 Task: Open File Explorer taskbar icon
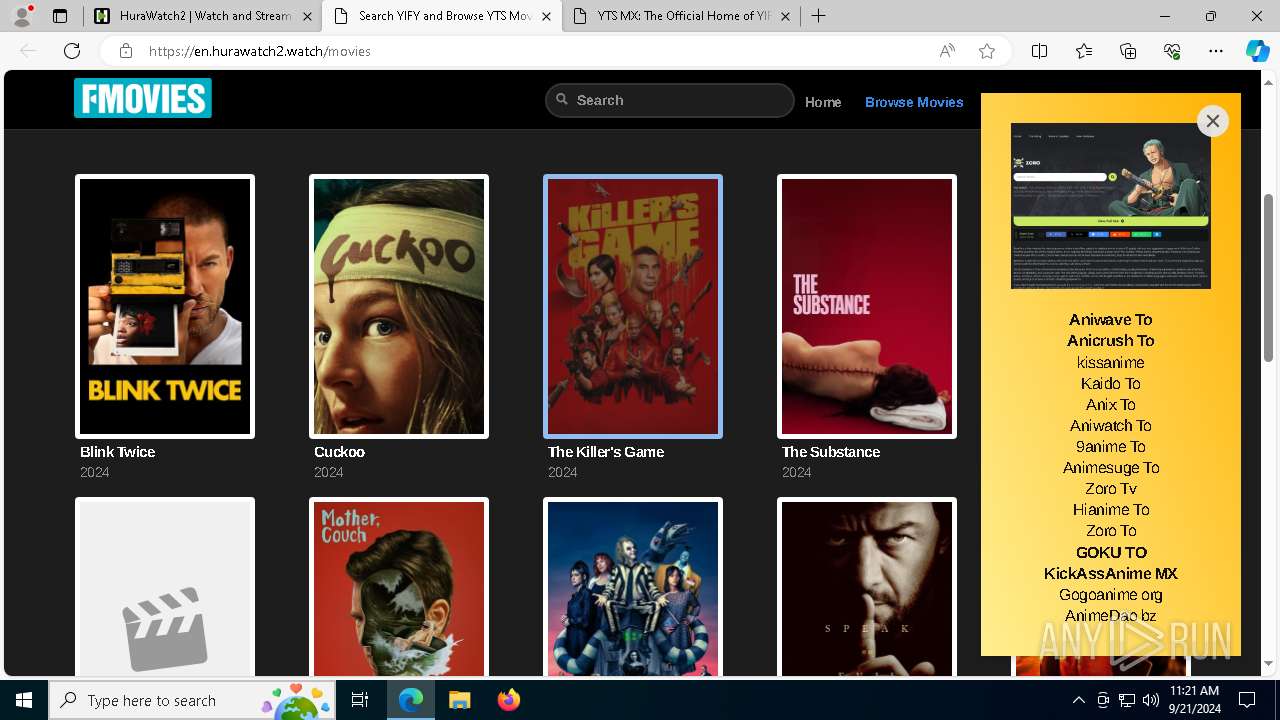459,700
